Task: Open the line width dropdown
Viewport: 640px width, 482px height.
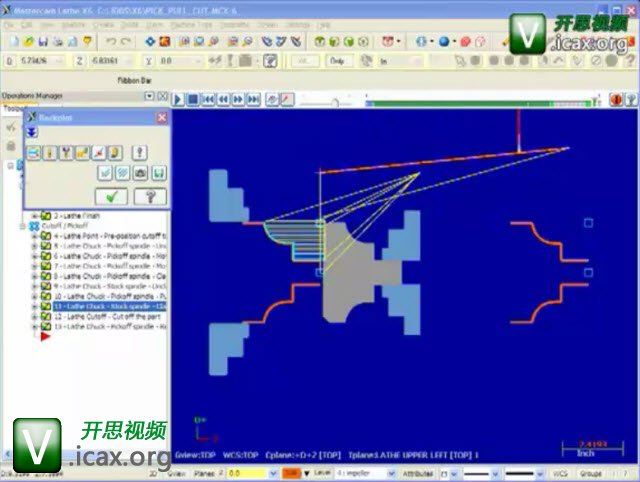Action: click(540, 473)
